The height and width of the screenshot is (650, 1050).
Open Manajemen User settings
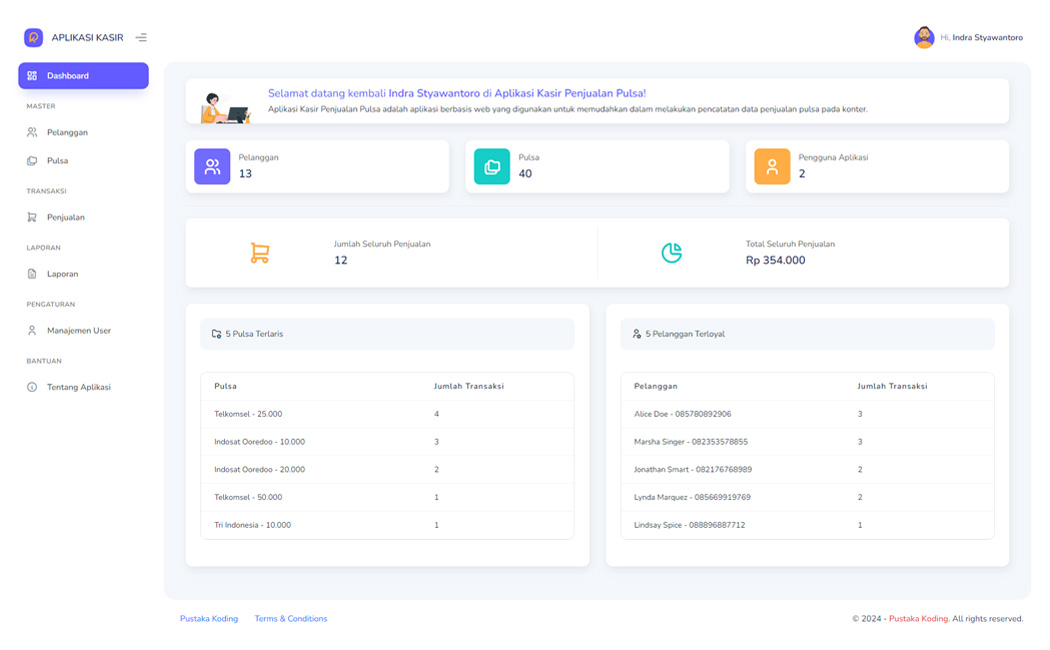(78, 331)
